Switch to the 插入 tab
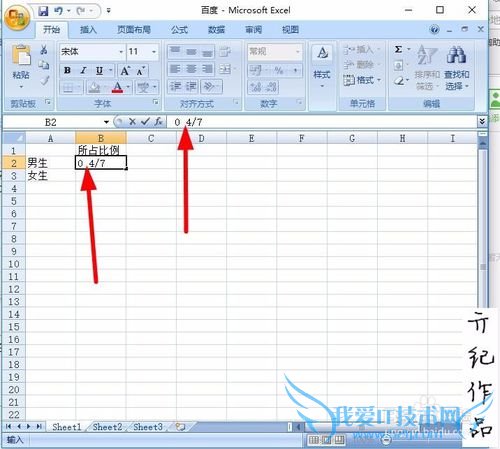Screen dimensions: 500x449 point(88,30)
